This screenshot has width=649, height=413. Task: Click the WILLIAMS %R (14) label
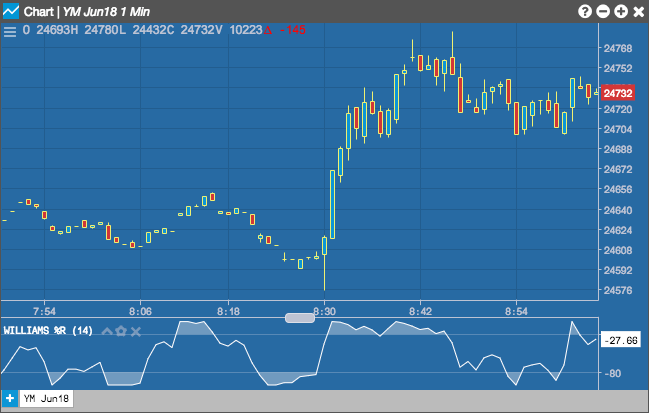tap(48, 331)
